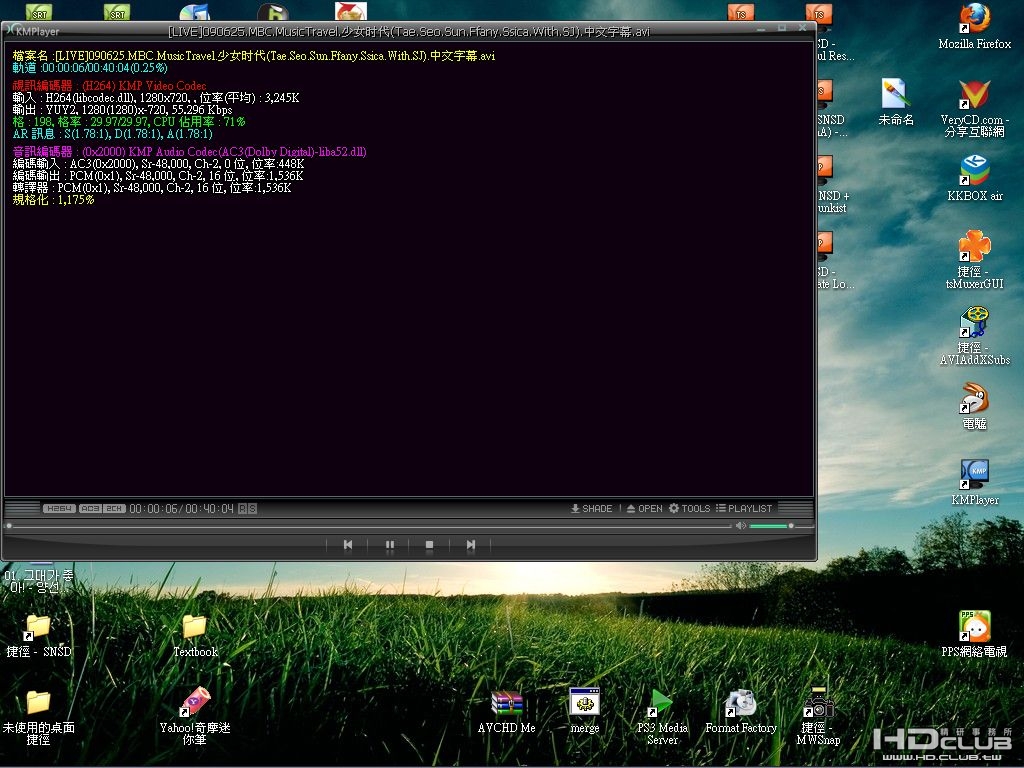Select the Textbook folder
The image size is (1024, 768).
click(x=194, y=628)
